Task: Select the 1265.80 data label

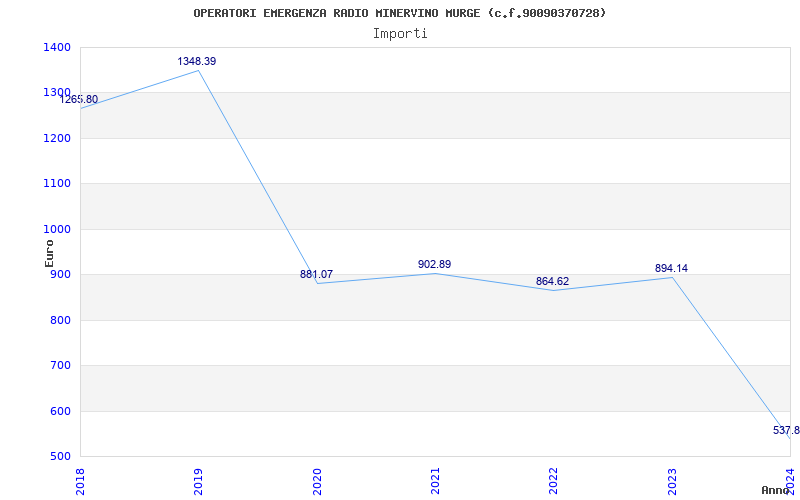Action: coord(79,99)
